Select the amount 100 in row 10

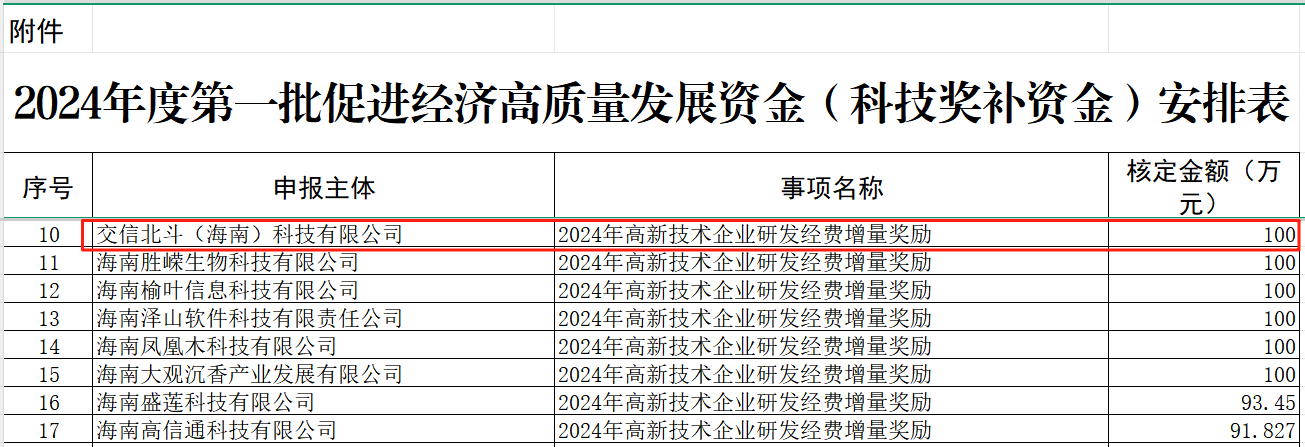pyautogui.click(x=1206, y=235)
